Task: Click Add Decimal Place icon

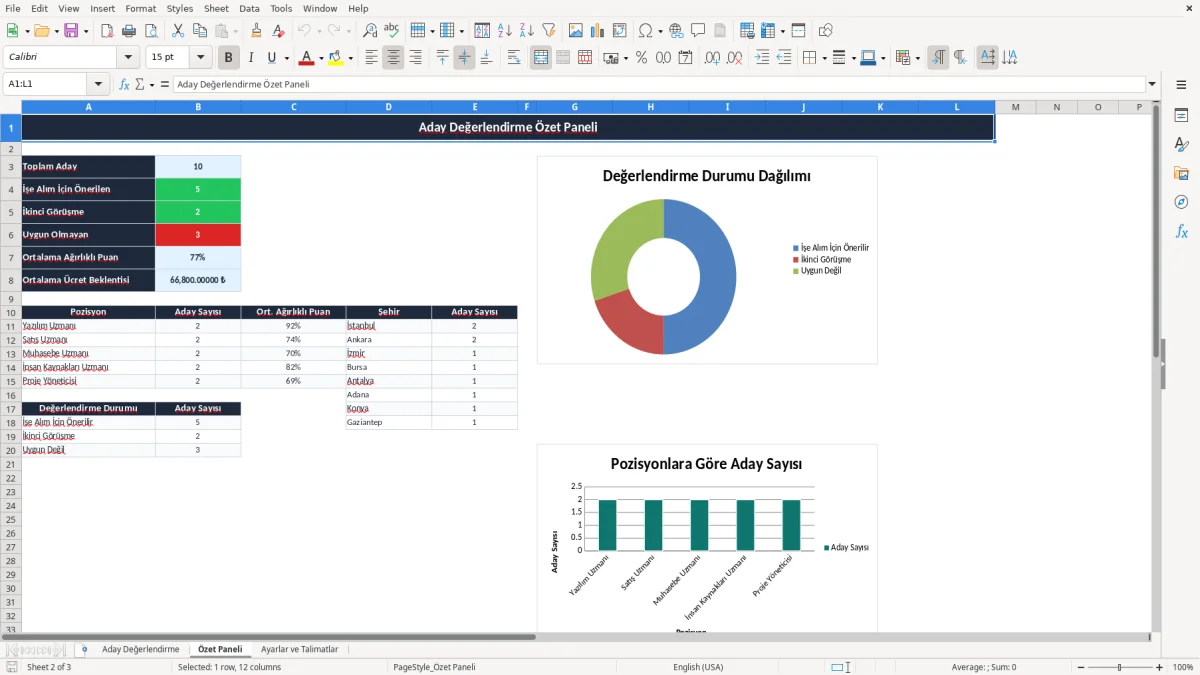Action: [713, 58]
